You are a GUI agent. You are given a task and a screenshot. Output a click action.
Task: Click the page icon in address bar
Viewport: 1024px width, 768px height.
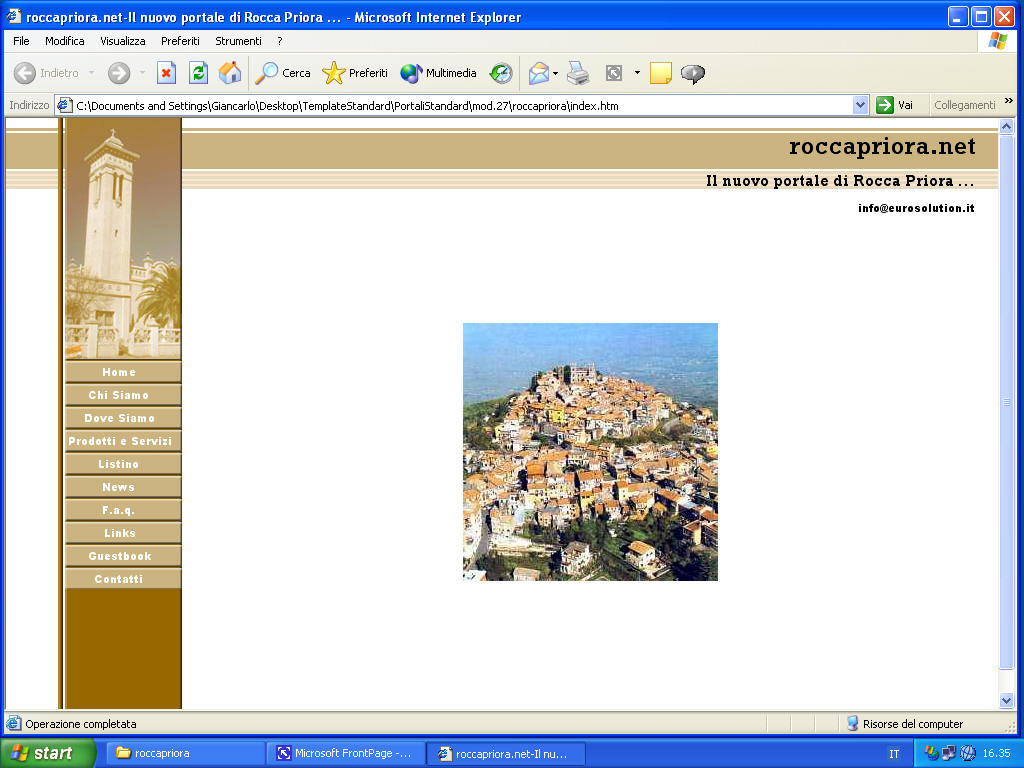click(64, 105)
